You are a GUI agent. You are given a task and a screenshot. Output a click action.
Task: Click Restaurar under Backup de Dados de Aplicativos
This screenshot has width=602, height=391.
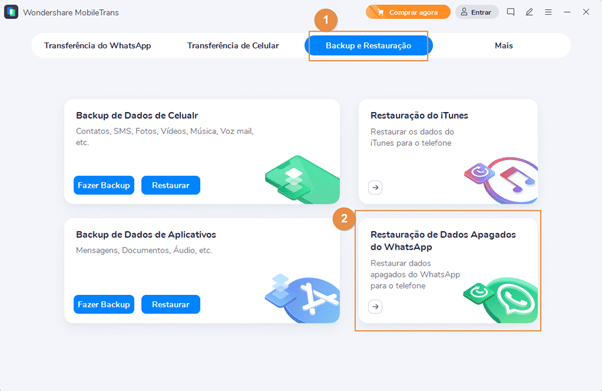point(170,304)
